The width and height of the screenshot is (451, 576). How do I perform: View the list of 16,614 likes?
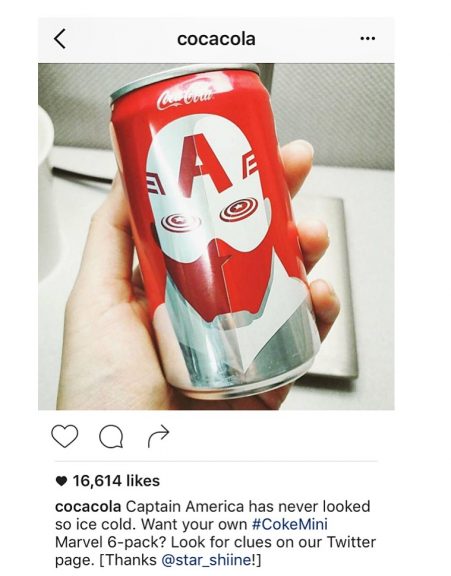click(116, 480)
